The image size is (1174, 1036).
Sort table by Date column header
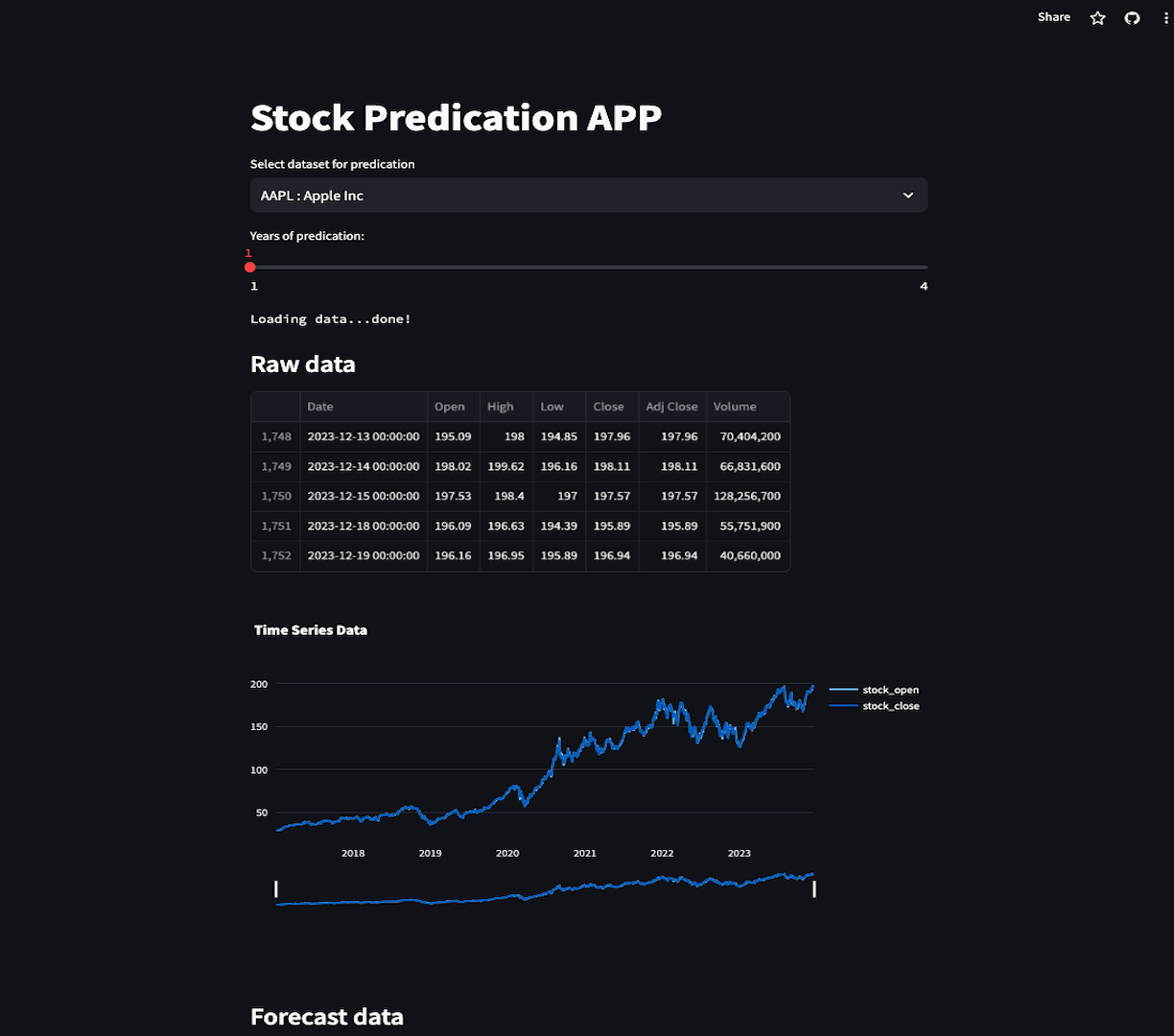click(320, 407)
